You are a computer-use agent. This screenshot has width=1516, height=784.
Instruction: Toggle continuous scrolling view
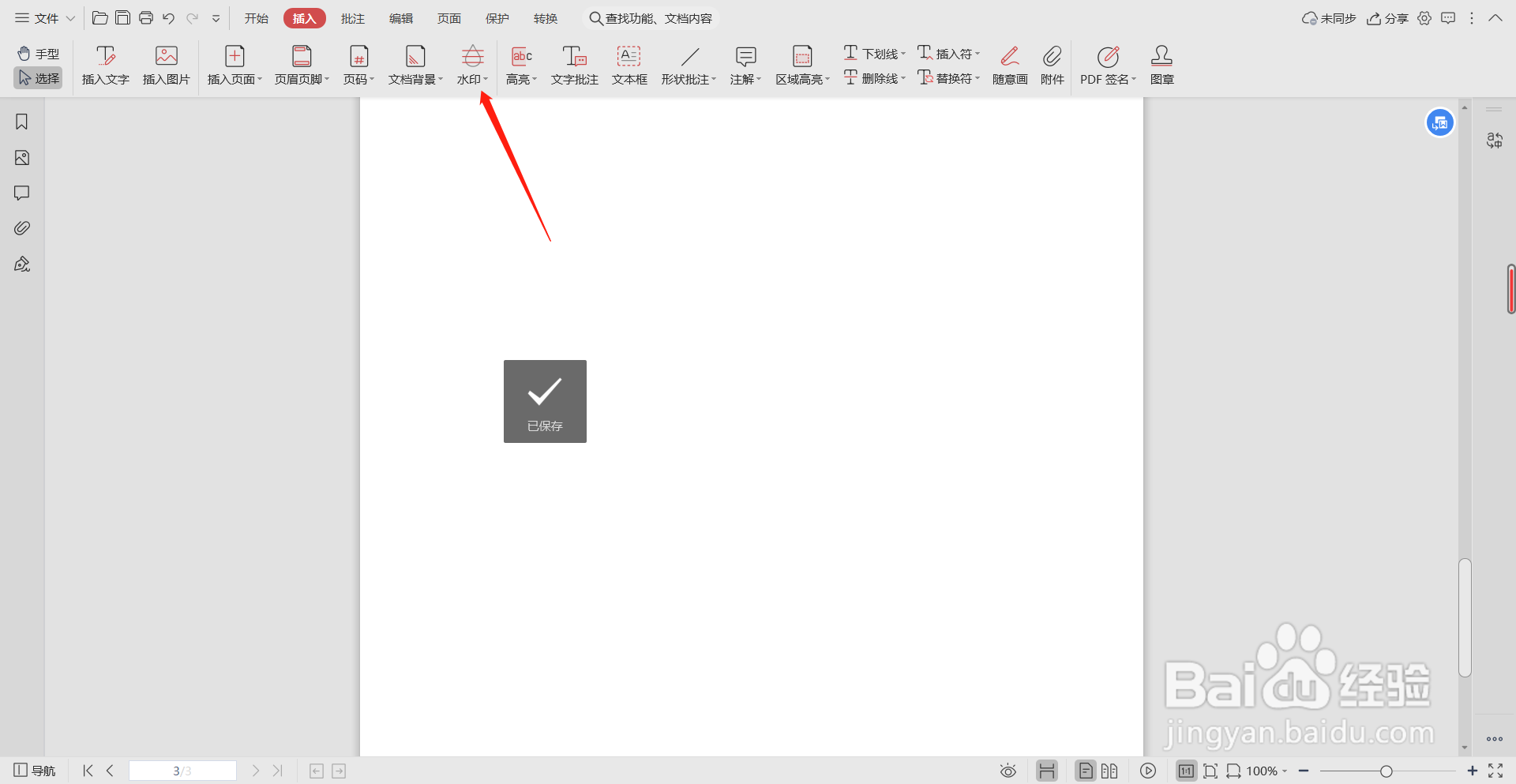[x=1047, y=771]
